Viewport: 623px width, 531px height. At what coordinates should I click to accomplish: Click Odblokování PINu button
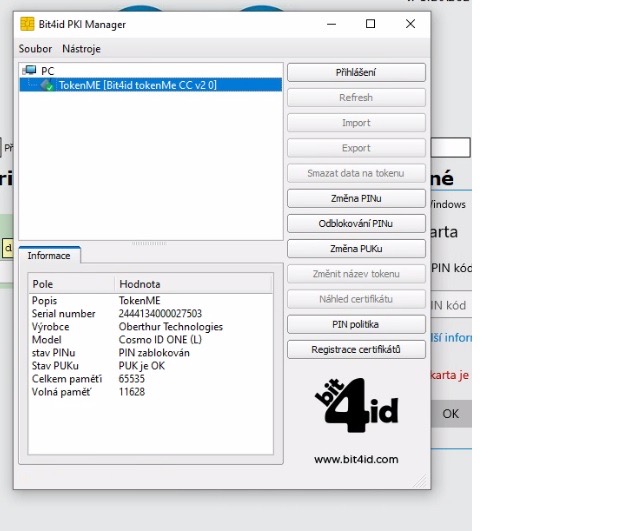click(x=356, y=223)
